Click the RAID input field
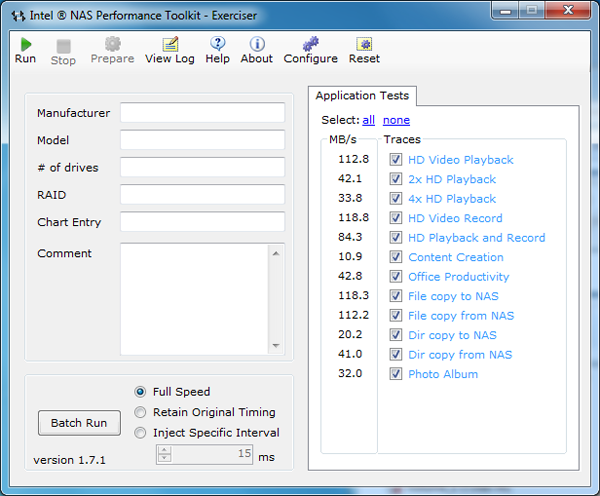This screenshot has width=600, height=496. [202, 194]
